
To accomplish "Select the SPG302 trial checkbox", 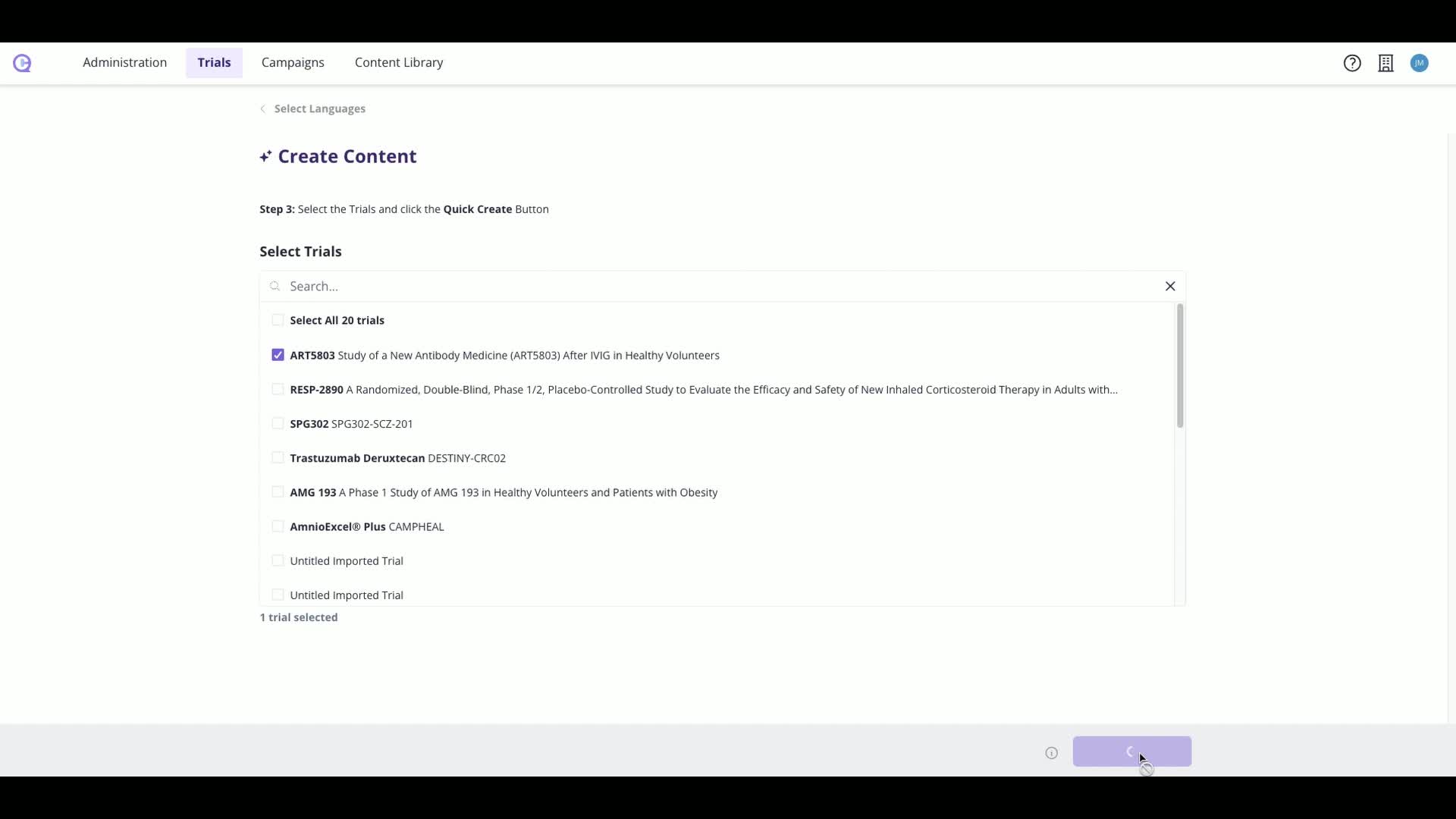I will click(278, 423).
